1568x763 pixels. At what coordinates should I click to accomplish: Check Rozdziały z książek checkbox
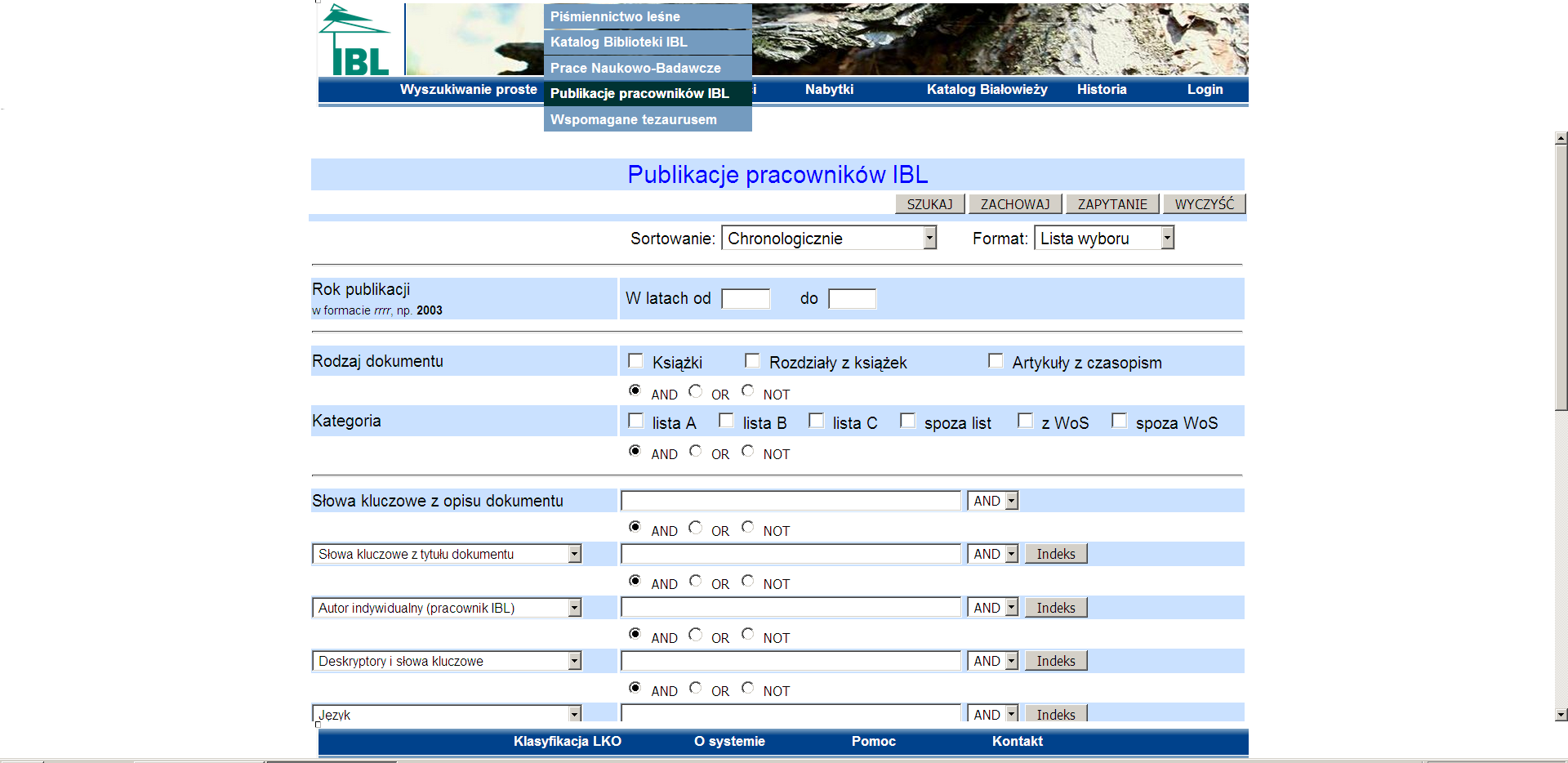coord(752,360)
